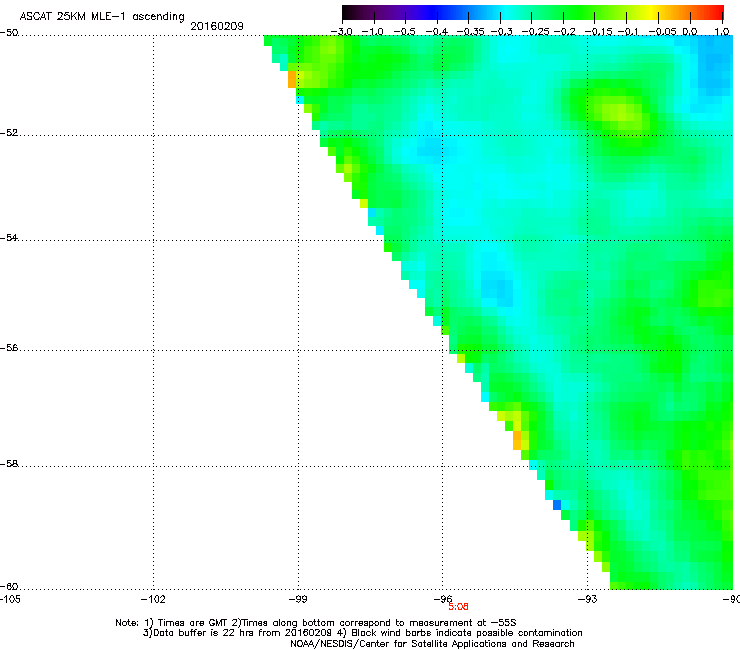This screenshot has width=740, height=650.
Task: Click the -56 latitude axis label
Action: click(9, 348)
